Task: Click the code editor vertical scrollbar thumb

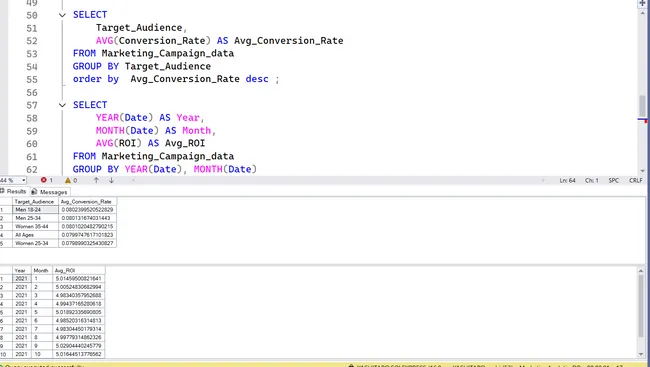Action: point(642,106)
